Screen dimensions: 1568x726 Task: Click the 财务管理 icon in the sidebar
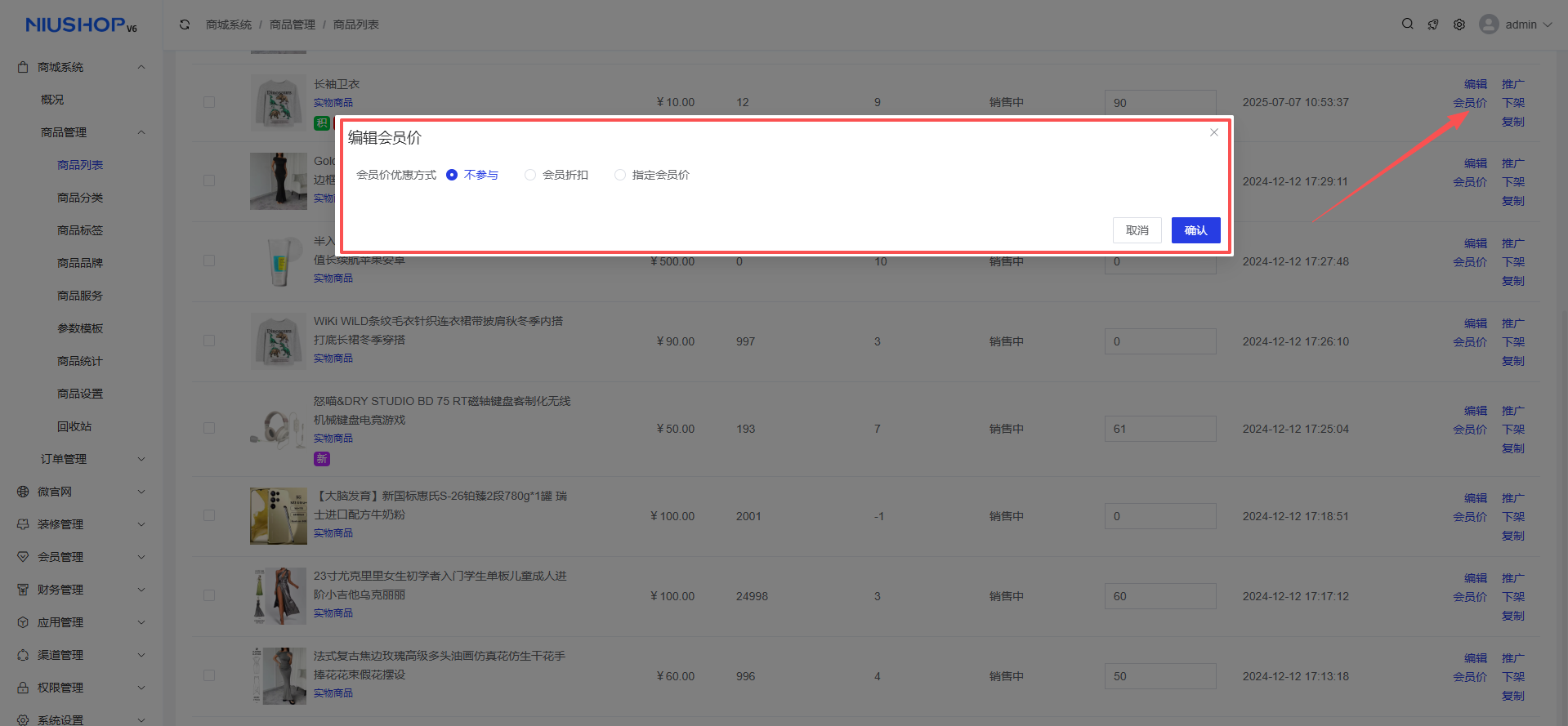[x=23, y=590]
